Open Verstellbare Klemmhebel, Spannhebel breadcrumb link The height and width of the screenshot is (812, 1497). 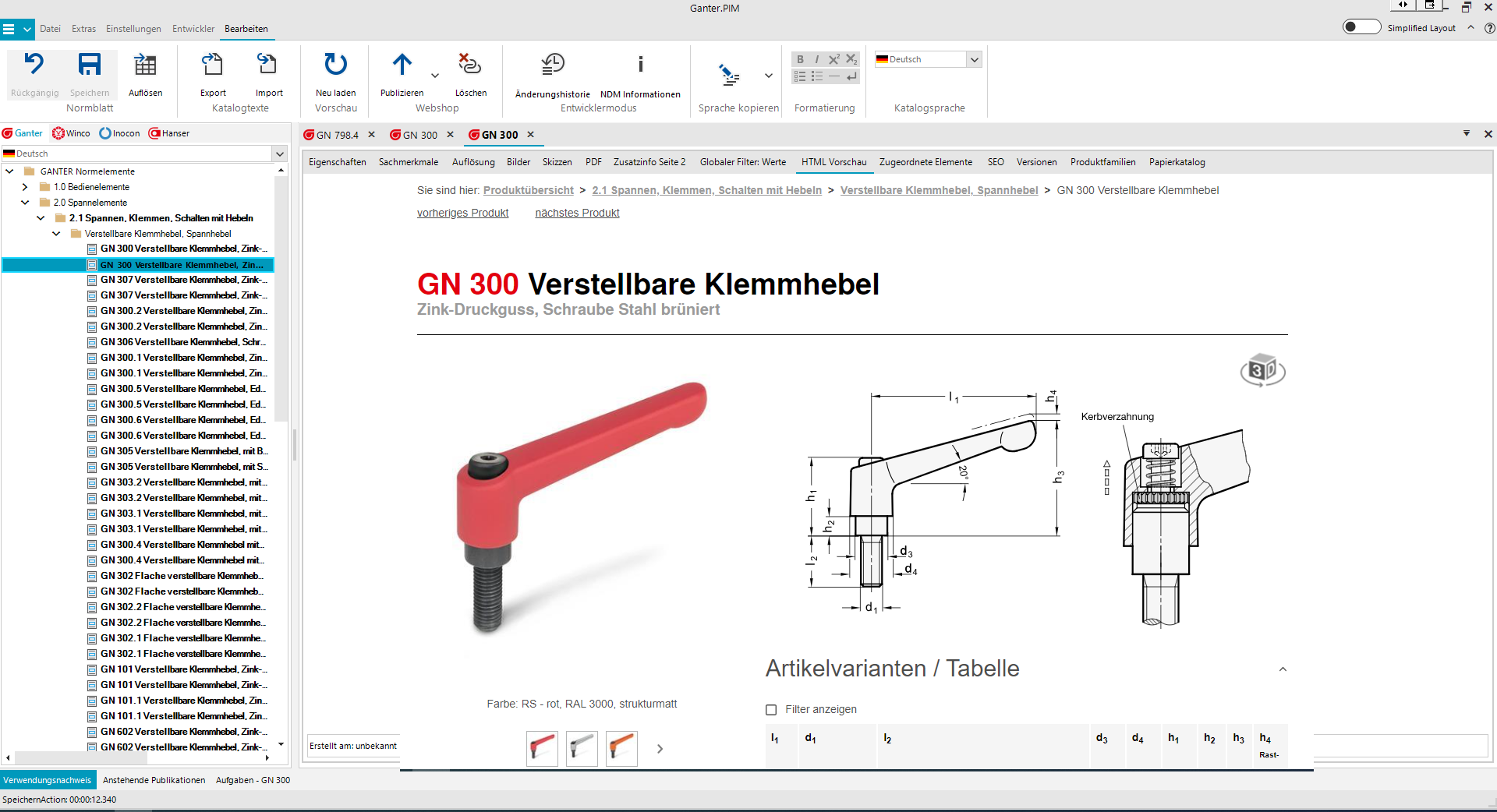(939, 190)
